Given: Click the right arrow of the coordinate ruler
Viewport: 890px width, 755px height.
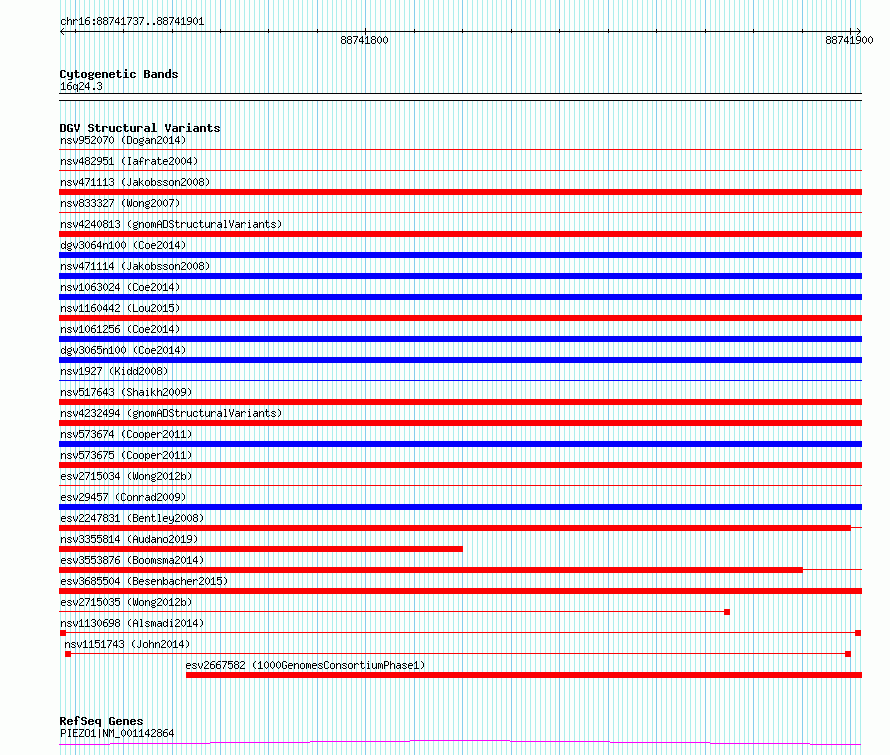Looking at the screenshot, I should (x=857, y=32).
